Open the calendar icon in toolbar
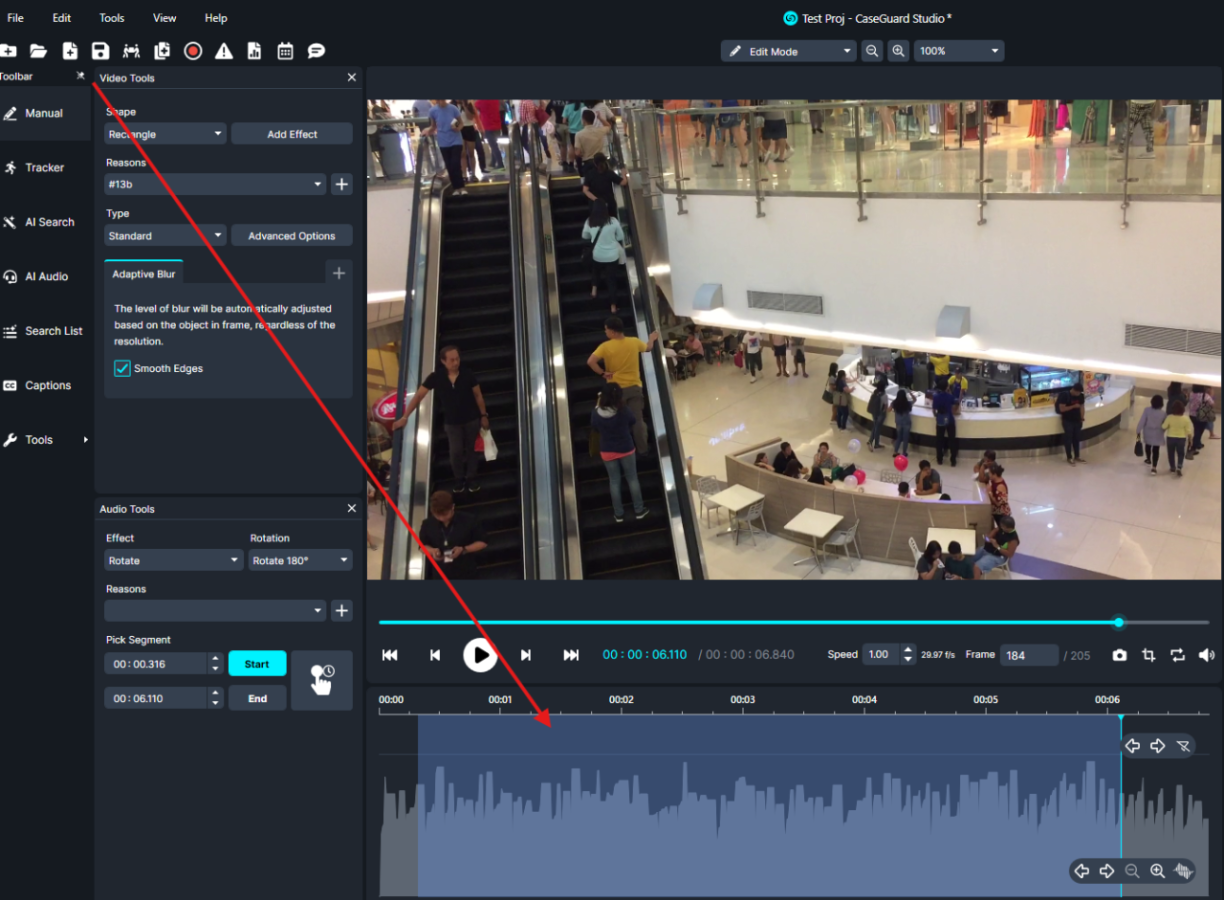The image size is (1224, 900). [x=285, y=51]
